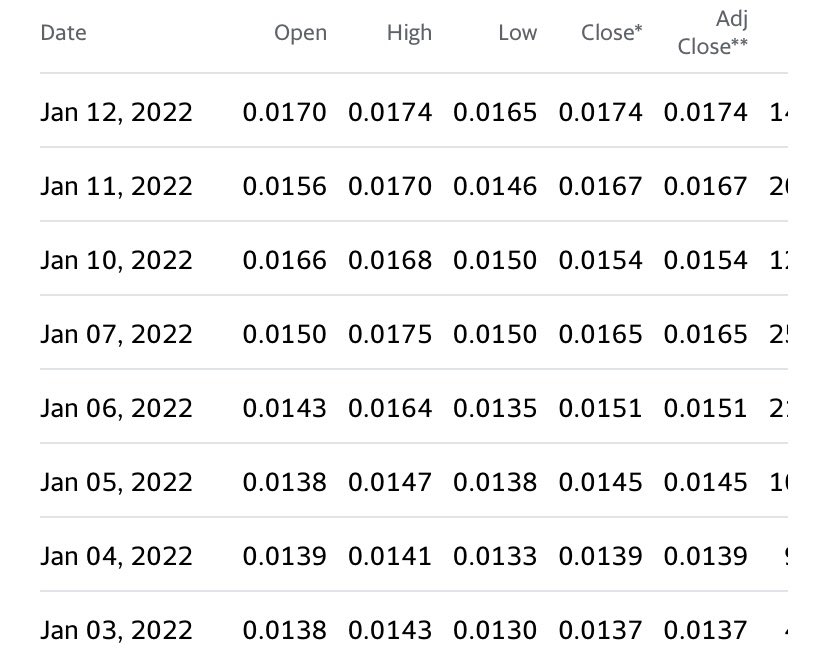828x661 pixels.
Task: Click Close value 0.0137 for Jan 03
Action: [x=600, y=630]
